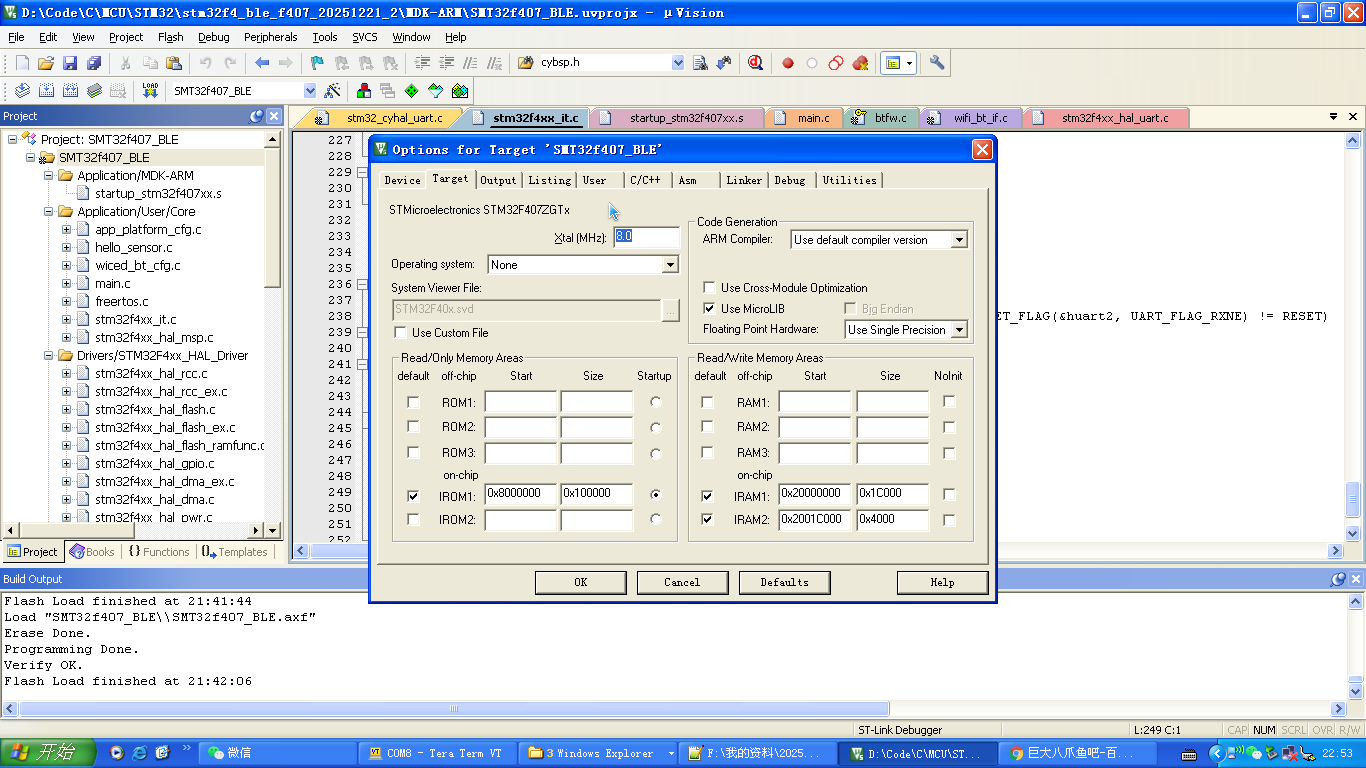
Task: Open file using the folder toolbar icon
Action: [46, 63]
